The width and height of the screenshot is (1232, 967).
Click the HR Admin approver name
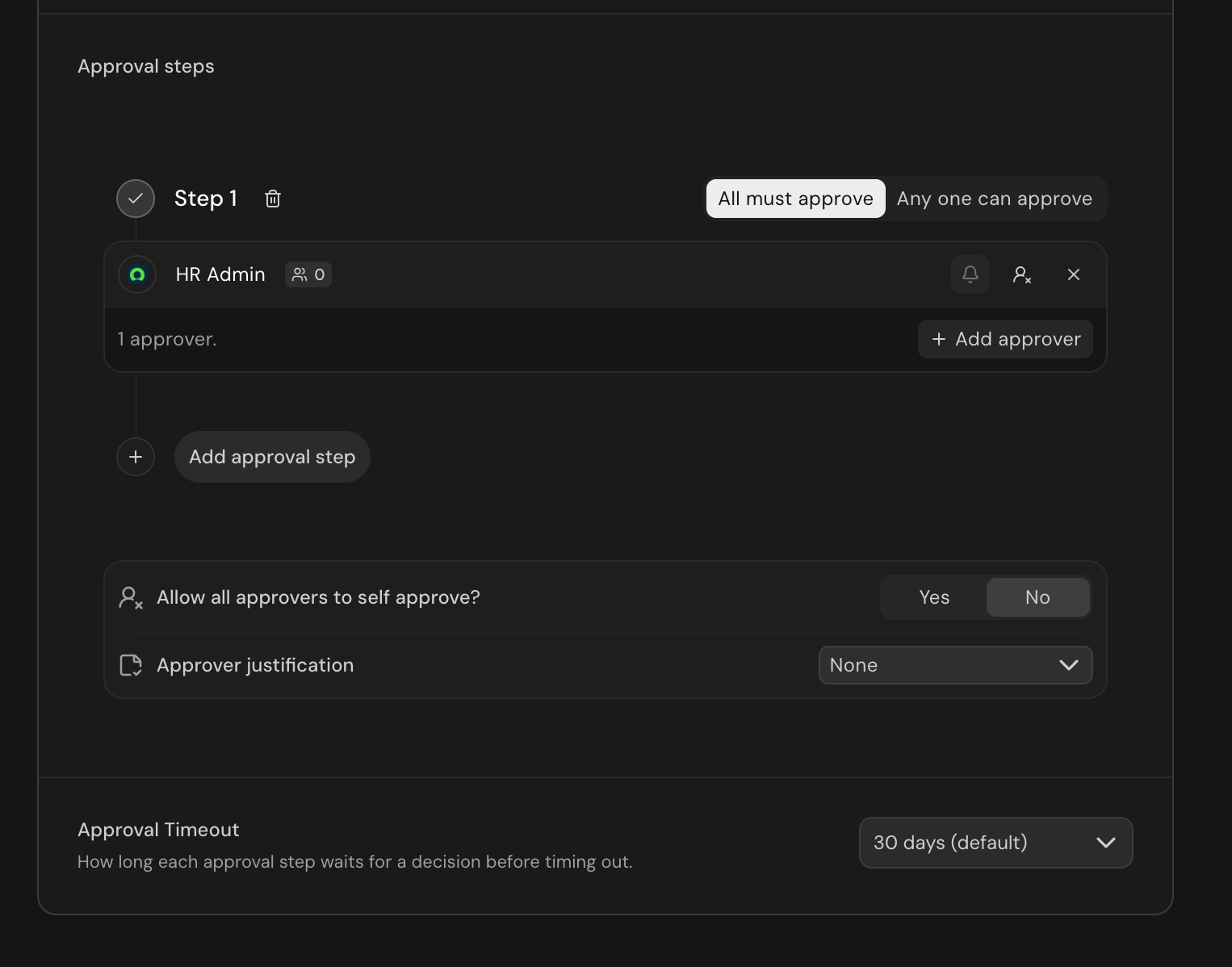coord(220,274)
